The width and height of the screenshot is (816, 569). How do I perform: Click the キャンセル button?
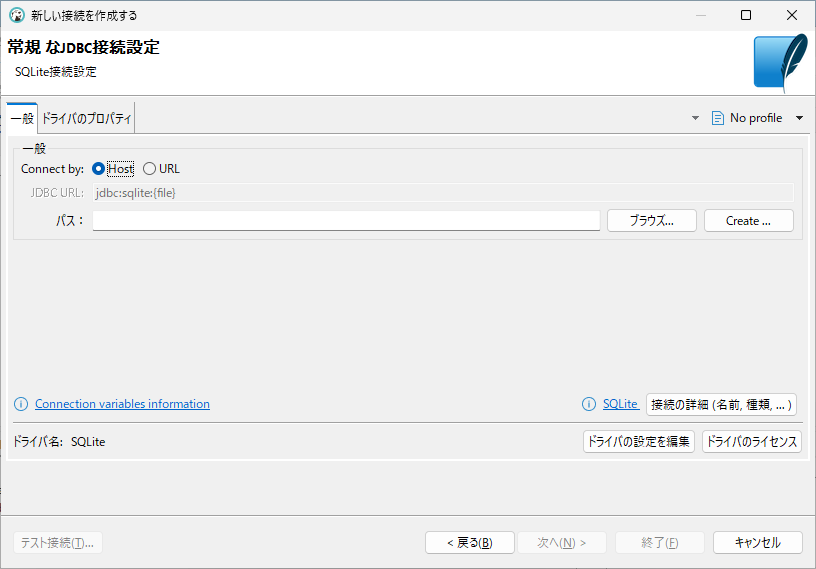(758, 542)
